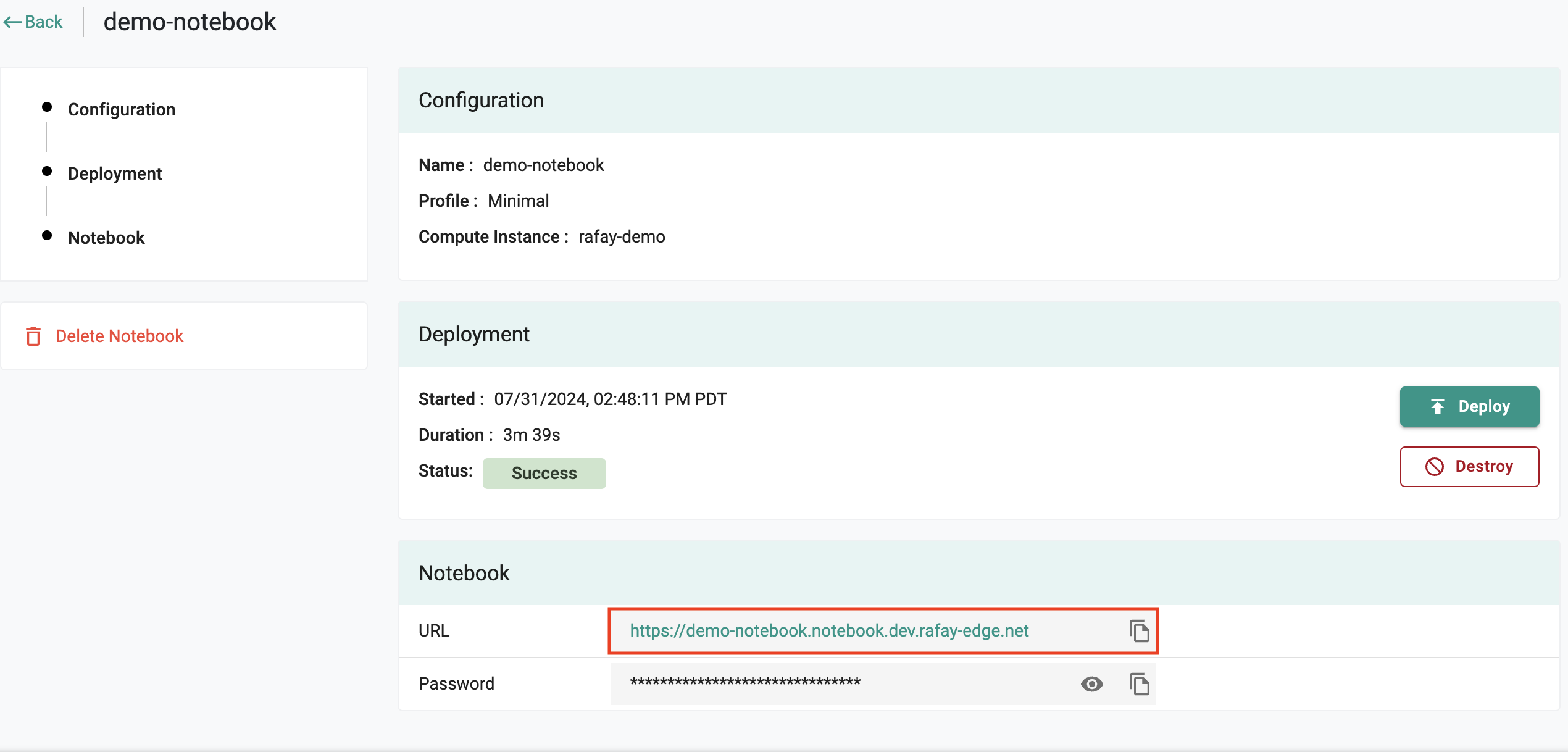Image resolution: width=1568 pixels, height=752 pixels.
Task: Copy the notebook URL to clipboard
Action: (1139, 631)
